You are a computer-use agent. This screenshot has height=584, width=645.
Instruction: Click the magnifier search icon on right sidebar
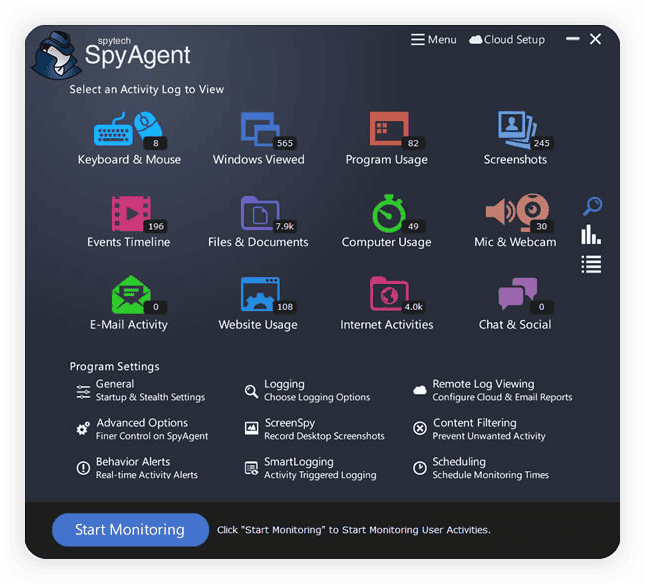coord(592,206)
